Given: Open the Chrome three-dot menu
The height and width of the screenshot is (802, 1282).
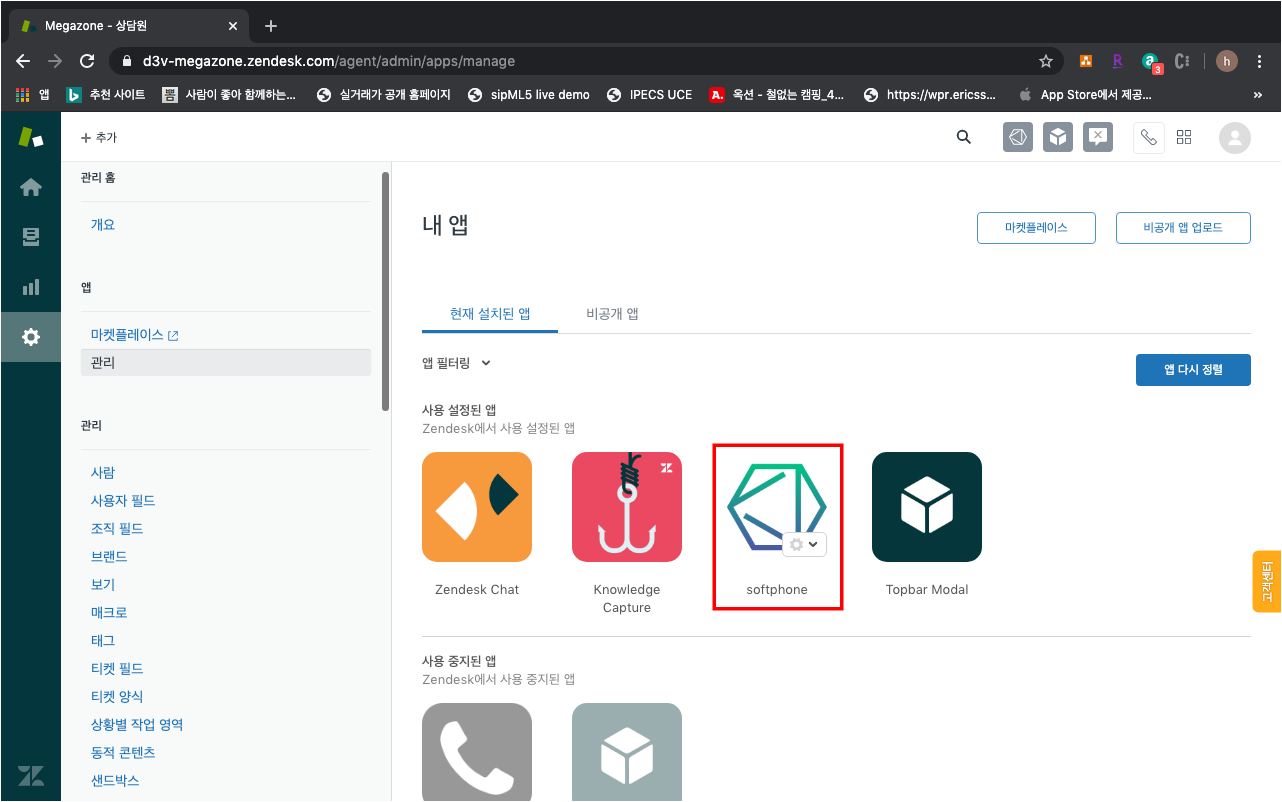Looking at the screenshot, I should coord(1259,61).
